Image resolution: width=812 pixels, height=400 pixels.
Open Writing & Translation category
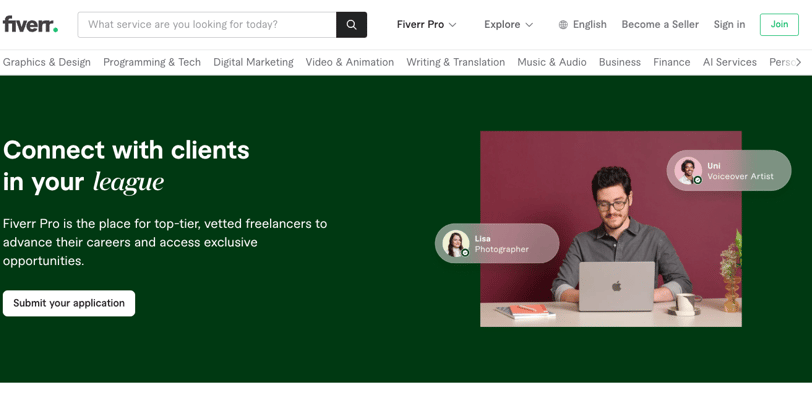click(455, 62)
